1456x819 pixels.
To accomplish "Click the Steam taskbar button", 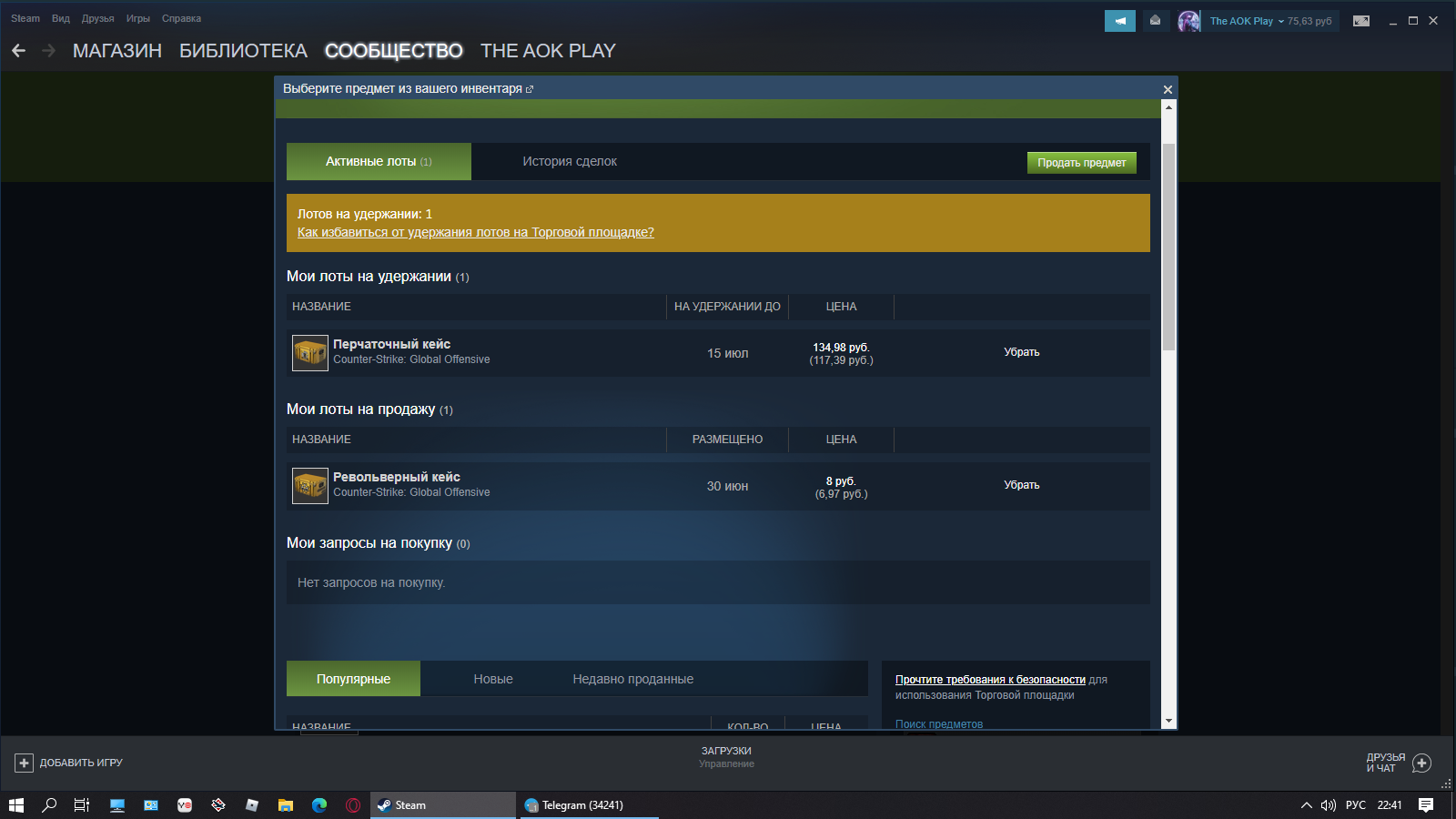I will point(443,805).
